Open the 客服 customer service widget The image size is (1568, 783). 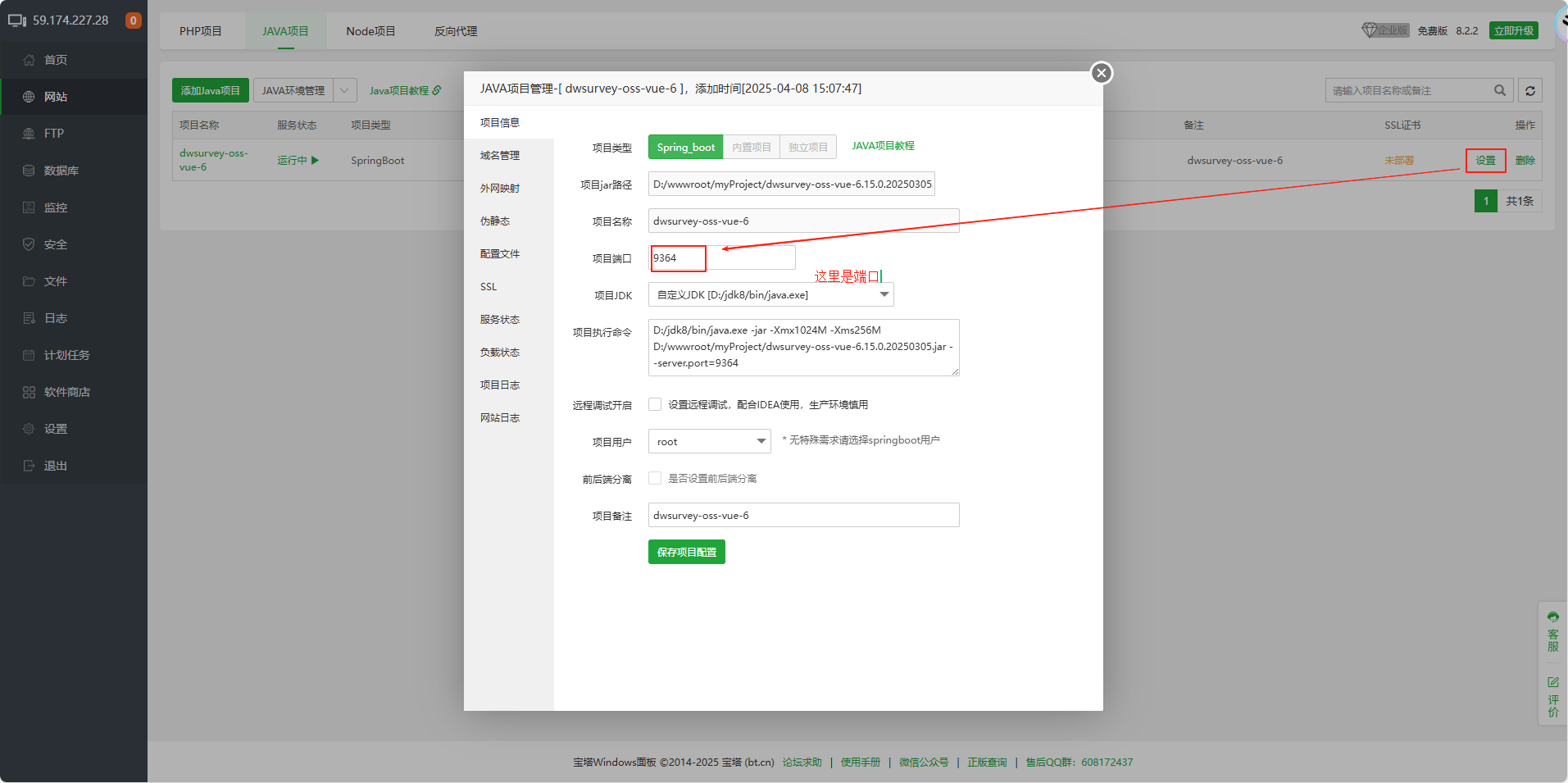1552,631
